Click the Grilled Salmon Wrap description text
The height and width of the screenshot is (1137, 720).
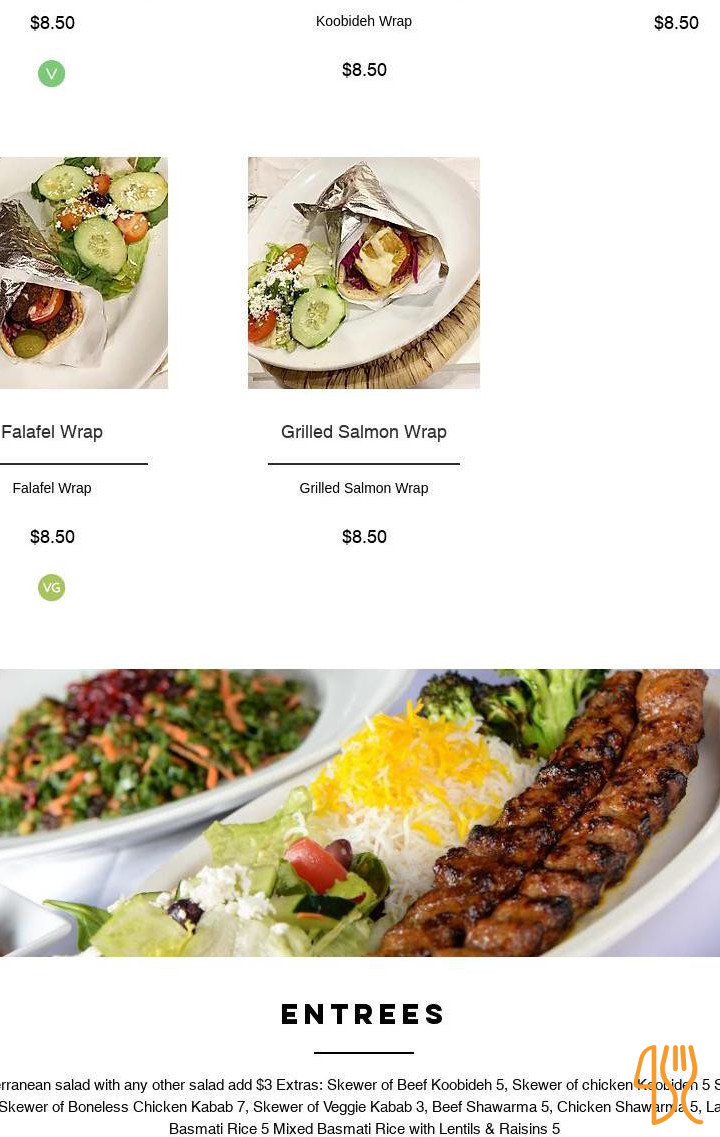364,488
